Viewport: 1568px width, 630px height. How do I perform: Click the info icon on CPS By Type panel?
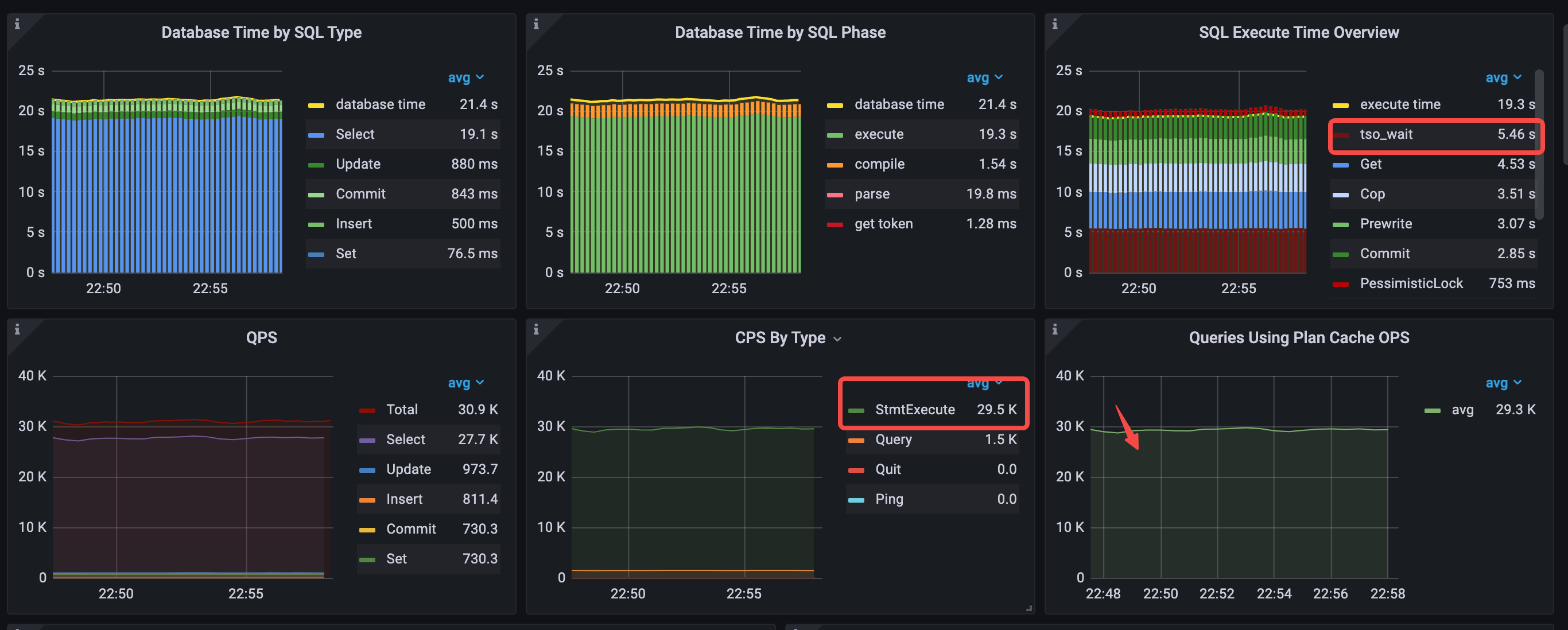click(535, 329)
